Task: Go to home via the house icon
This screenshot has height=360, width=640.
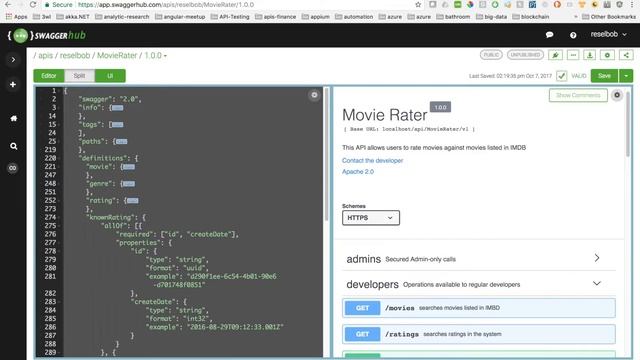Action: click(x=13, y=118)
